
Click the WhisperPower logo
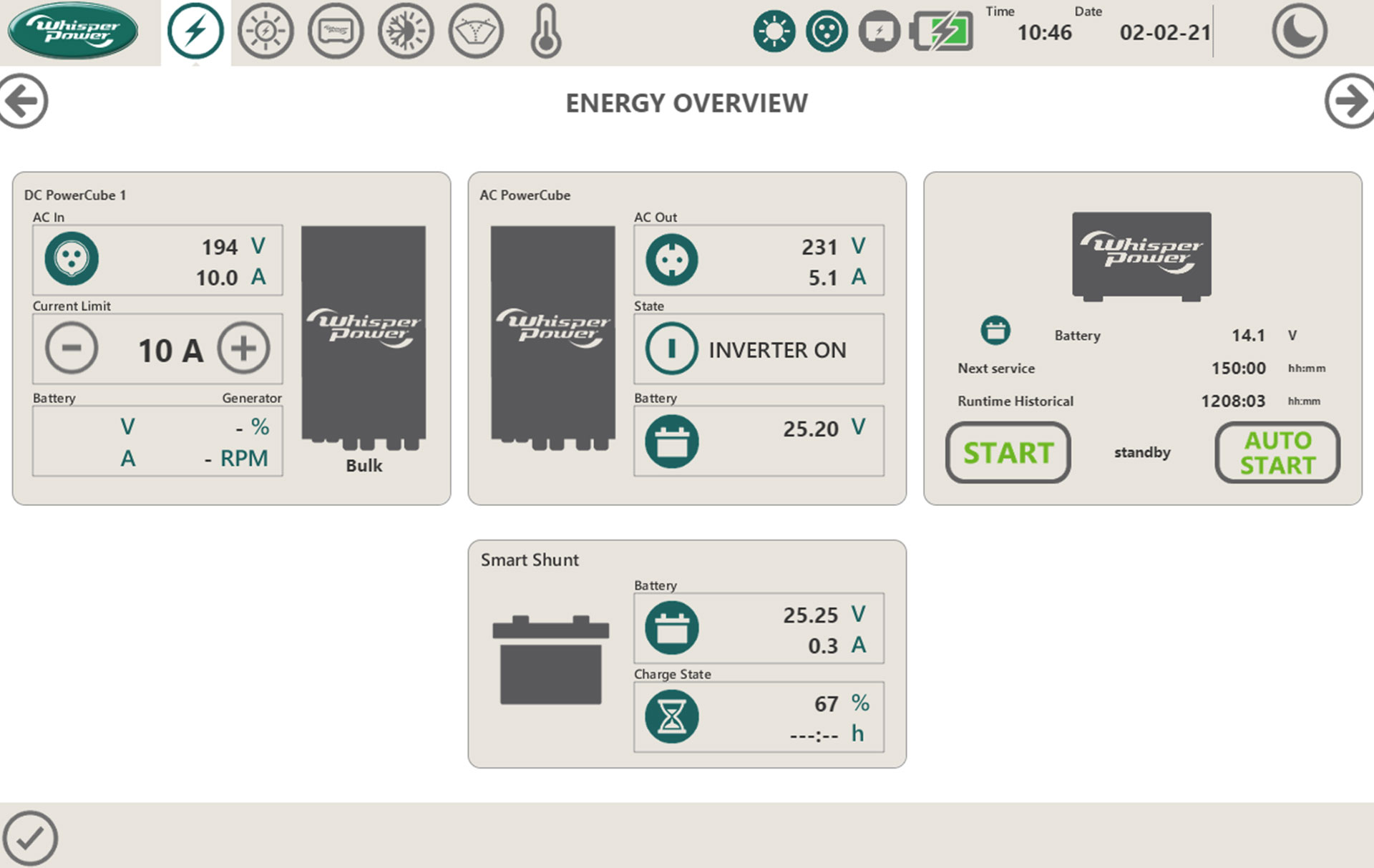click(x=73, y=31)
